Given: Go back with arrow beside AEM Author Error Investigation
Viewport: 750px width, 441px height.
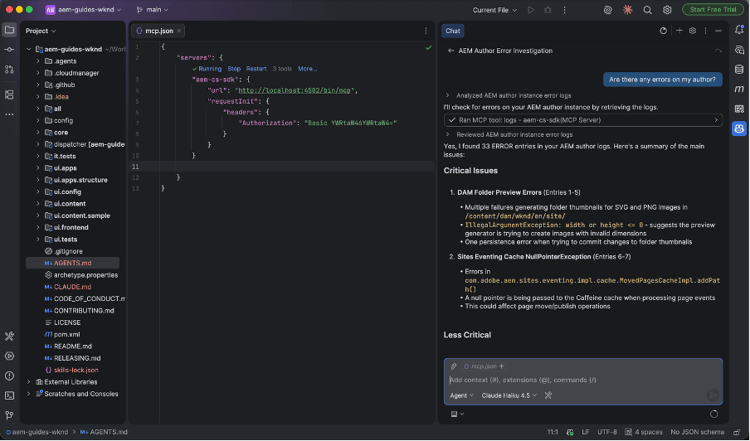Looking at the screenshot, I should click(451, 51).
